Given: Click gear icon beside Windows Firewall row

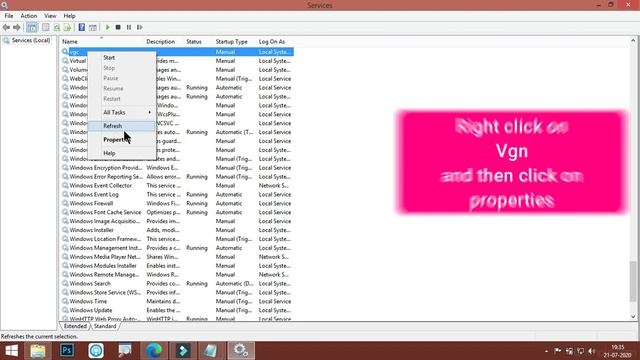Looking at the screenshot, I should (65, 203).
